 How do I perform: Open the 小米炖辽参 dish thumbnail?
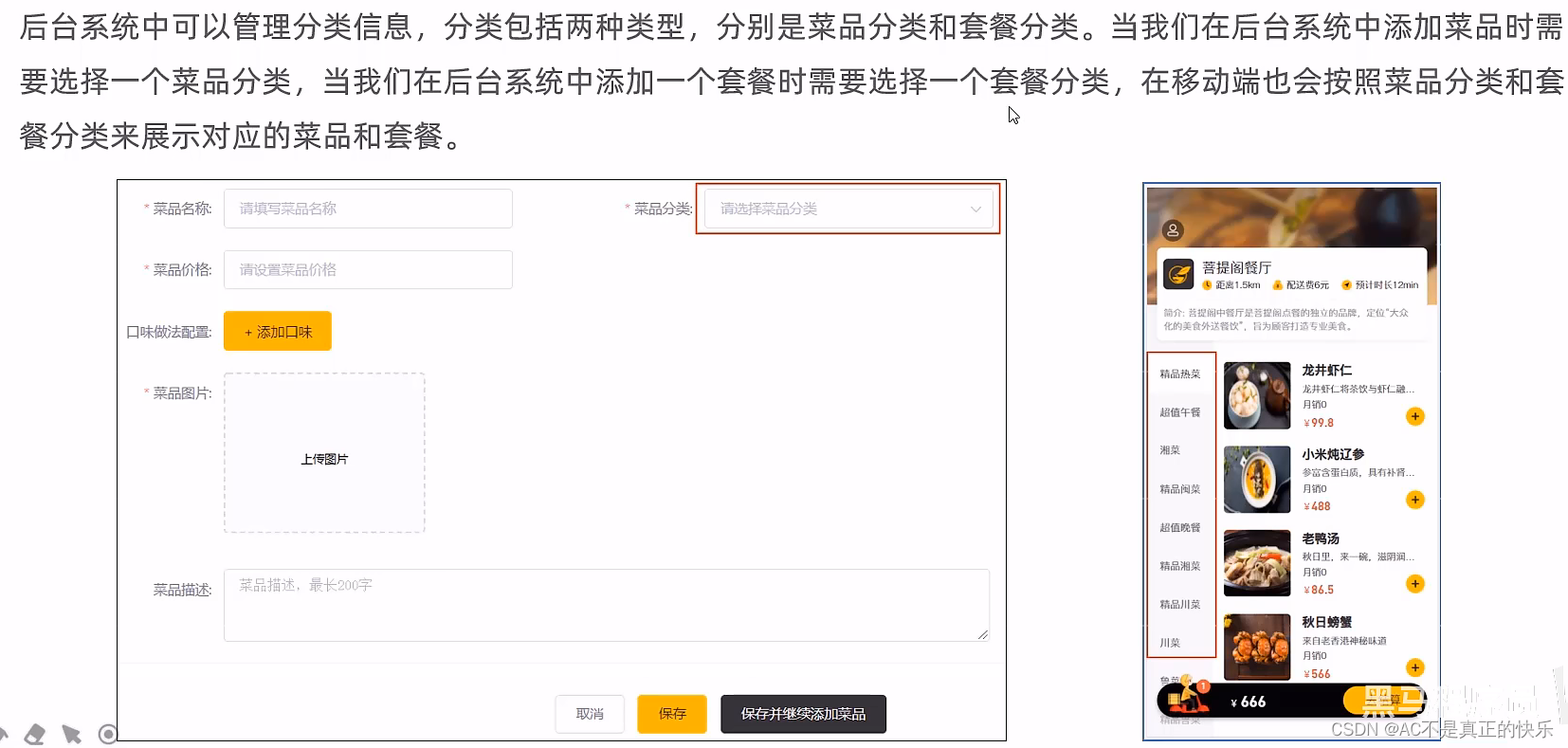tap(1257, 480)
